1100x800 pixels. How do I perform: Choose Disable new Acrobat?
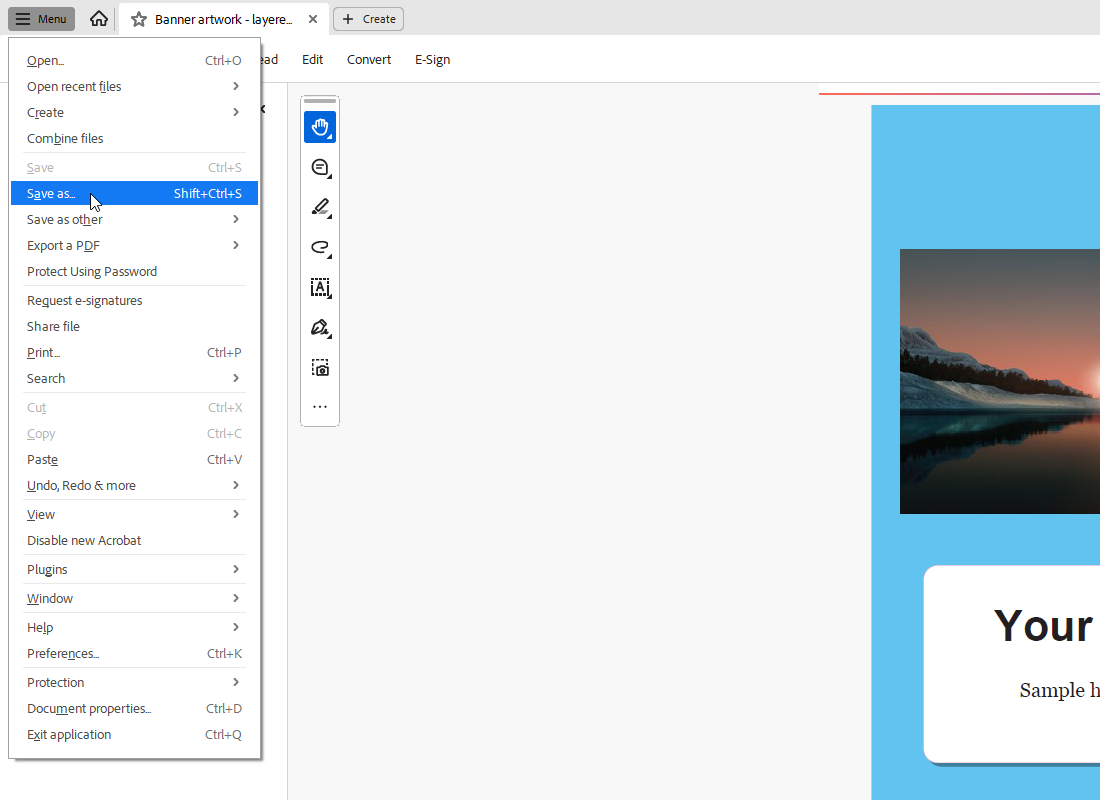tap(135, 540)
